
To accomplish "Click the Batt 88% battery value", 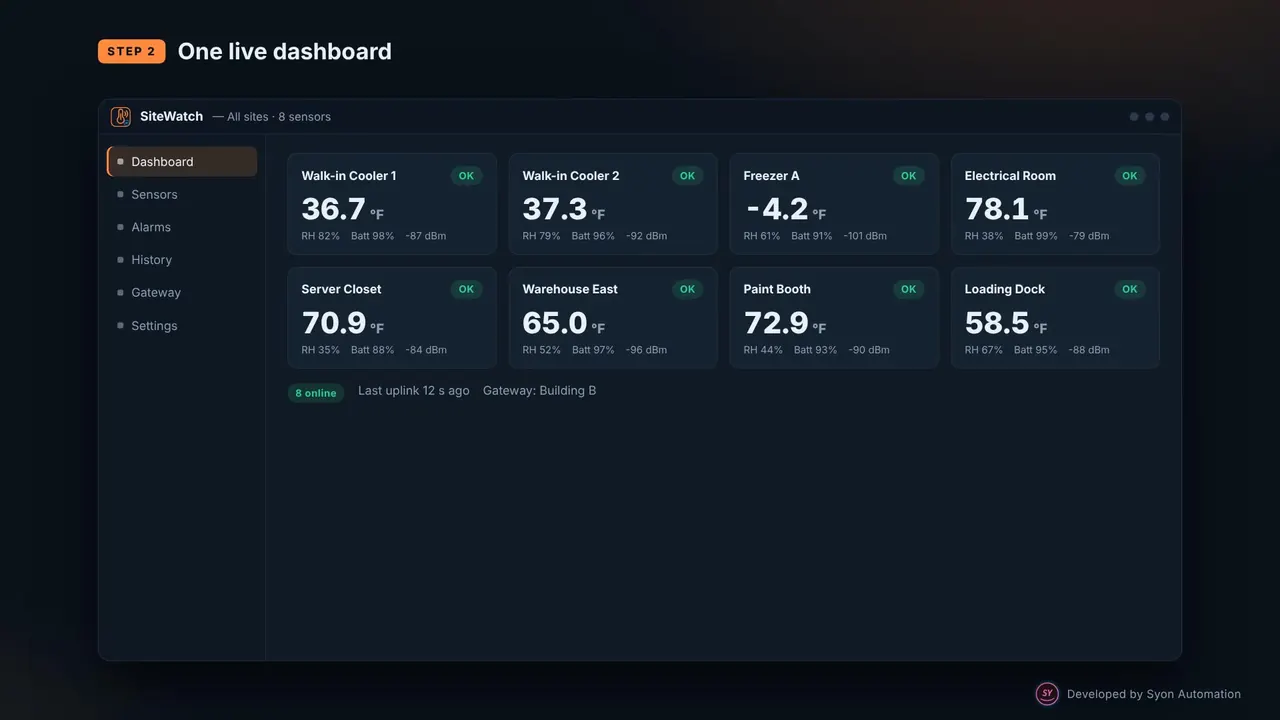I will click(x=373, y=350).
